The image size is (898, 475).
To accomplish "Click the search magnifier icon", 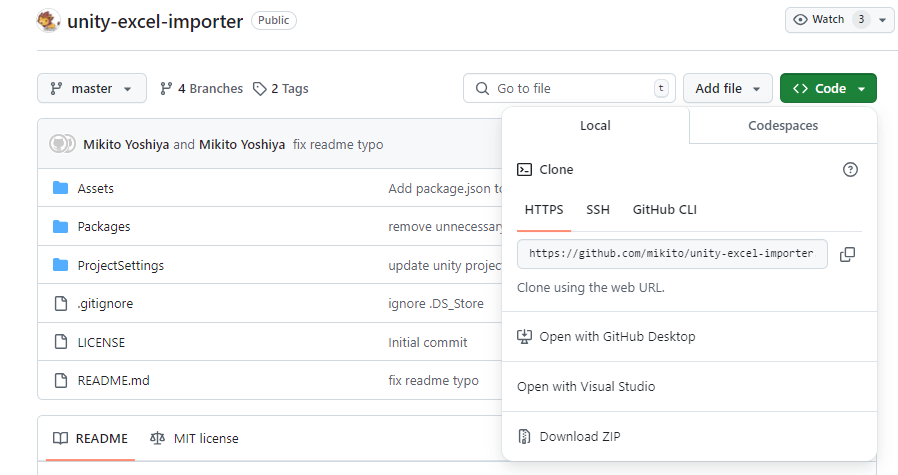I will (x=482, y=88).
